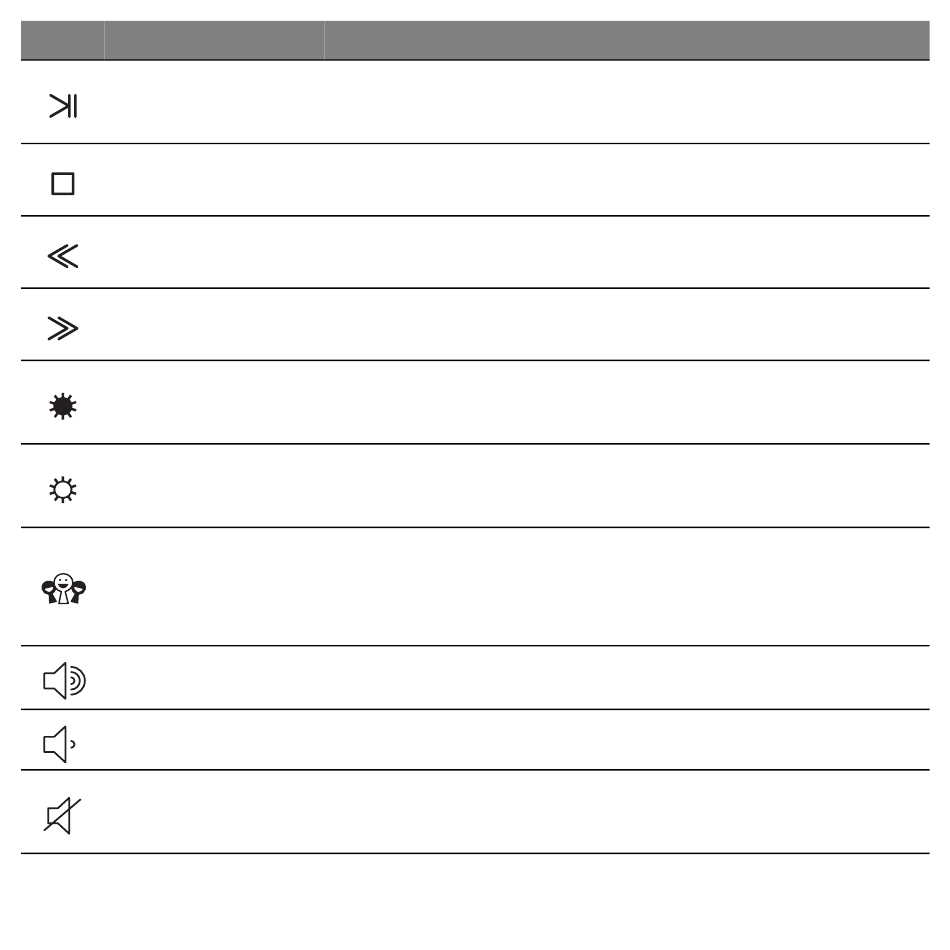This screenshot has width=950, height=950.
Task: Click the widest gray header cell
Action: [627, 40]
